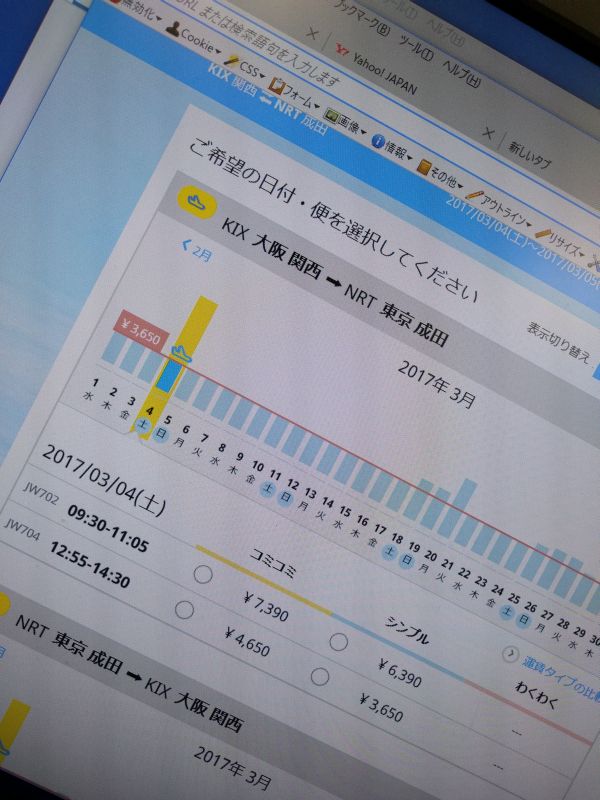Image resolution: width=600 pixels, height=800 pixels.
Task: Open the その他 toolbar dropdown
Action: [440, 174]
